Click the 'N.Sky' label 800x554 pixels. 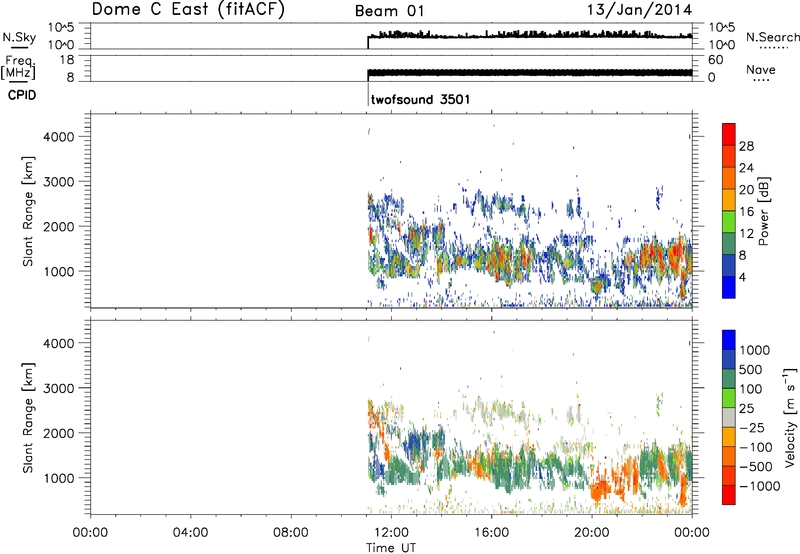pos(19,37)
